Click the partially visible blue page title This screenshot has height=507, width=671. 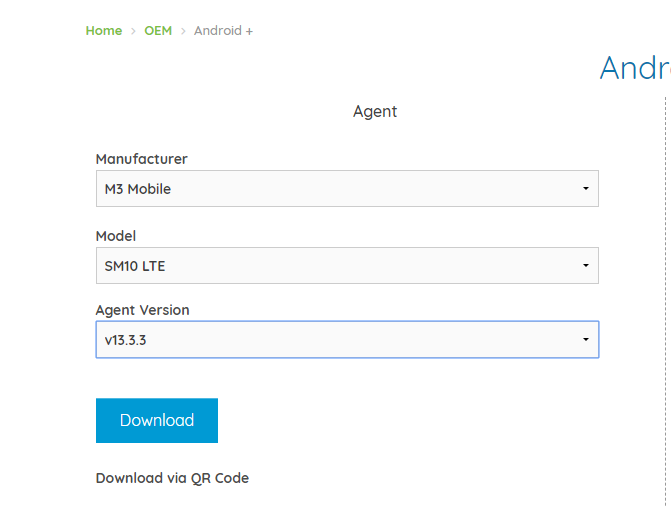click(x=634, y=68)
